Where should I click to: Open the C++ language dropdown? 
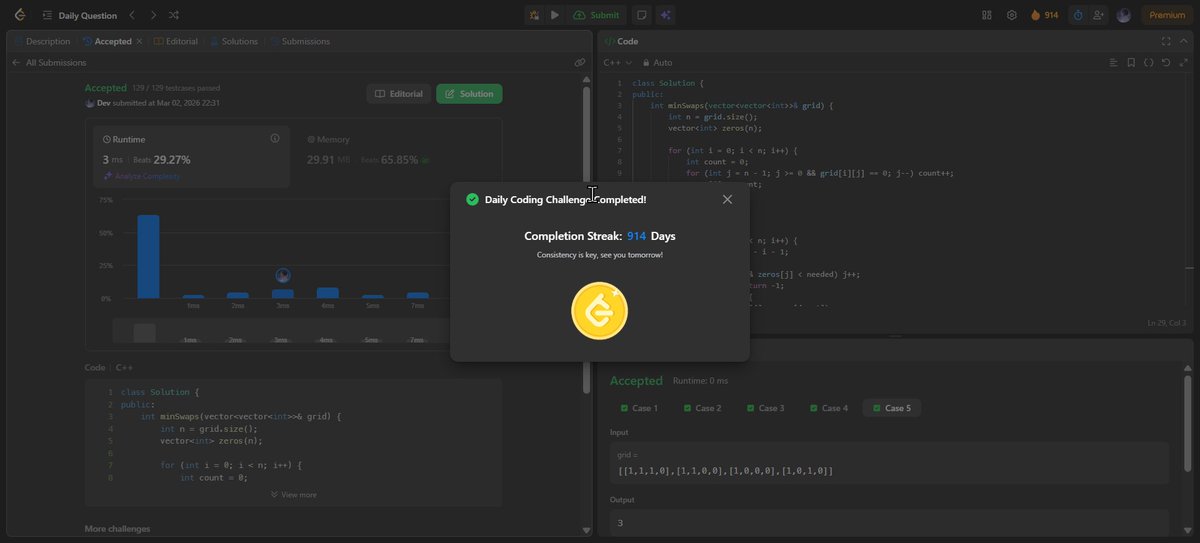click(x=618, y=62)
